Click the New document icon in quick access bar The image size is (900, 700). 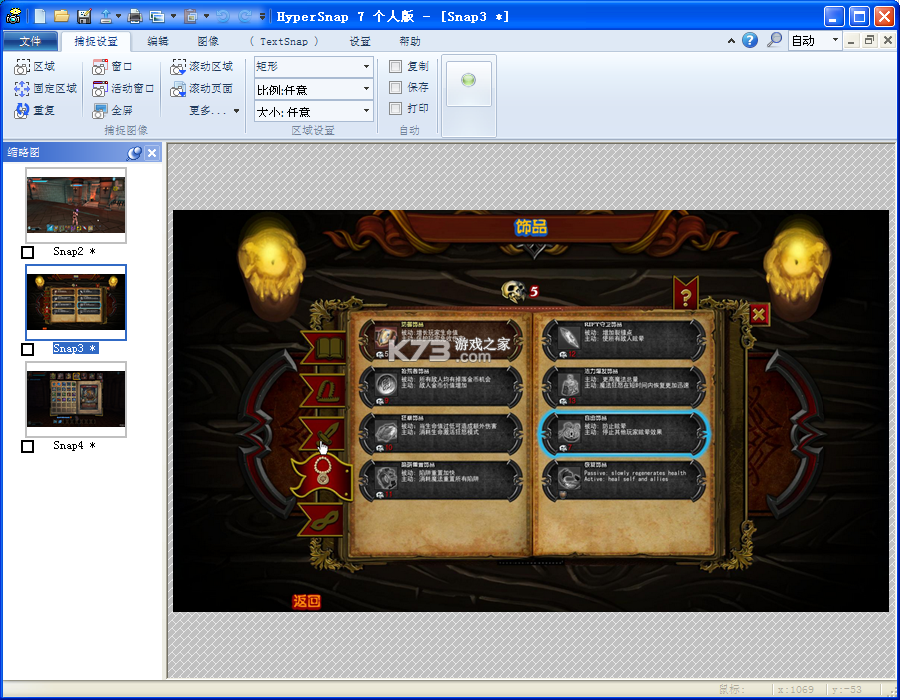tap(40, 16)
